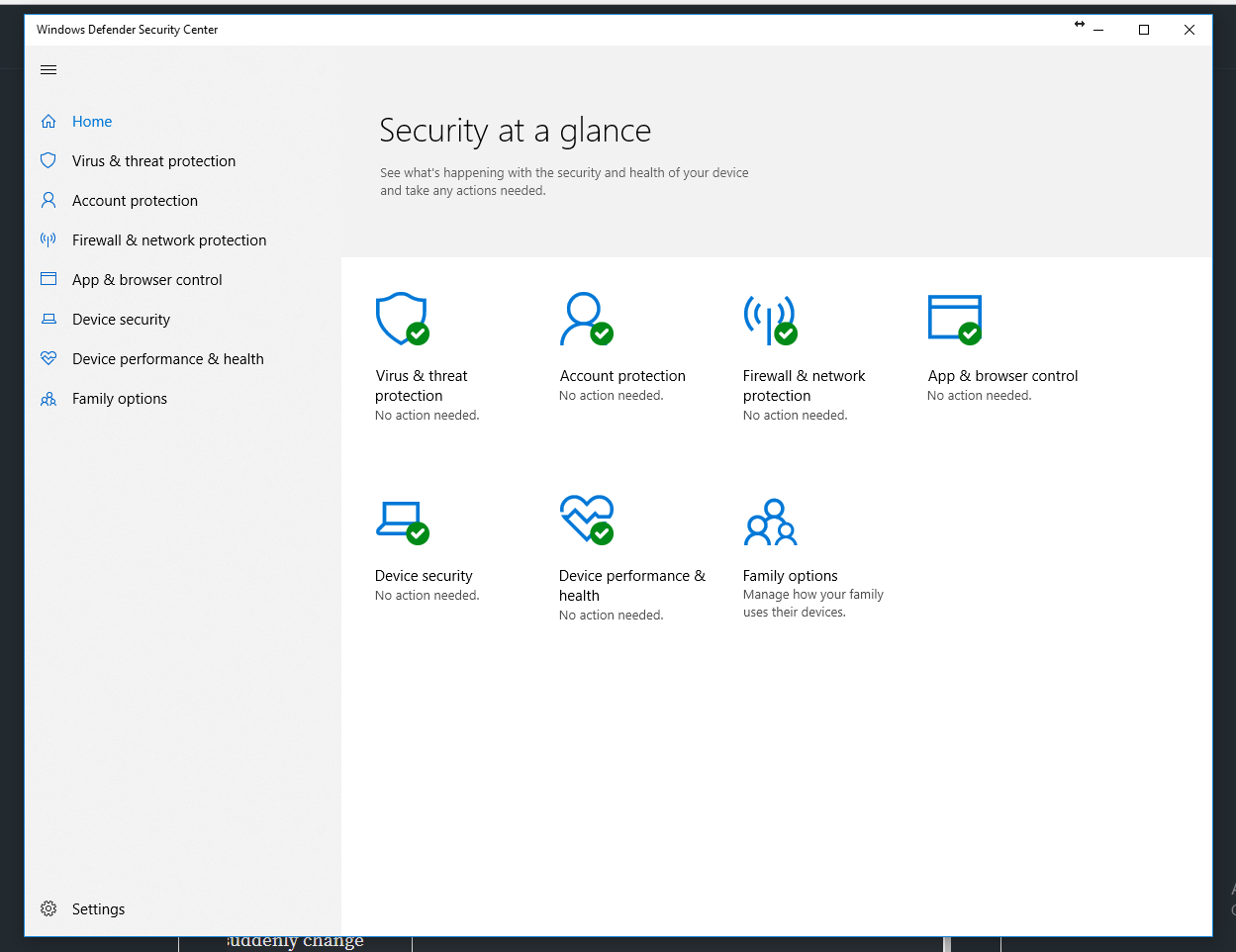1236x952 pixels.
Task: Click the Virus & threat protection tile title
Action: pyautogui.click(x=422, y=386)
